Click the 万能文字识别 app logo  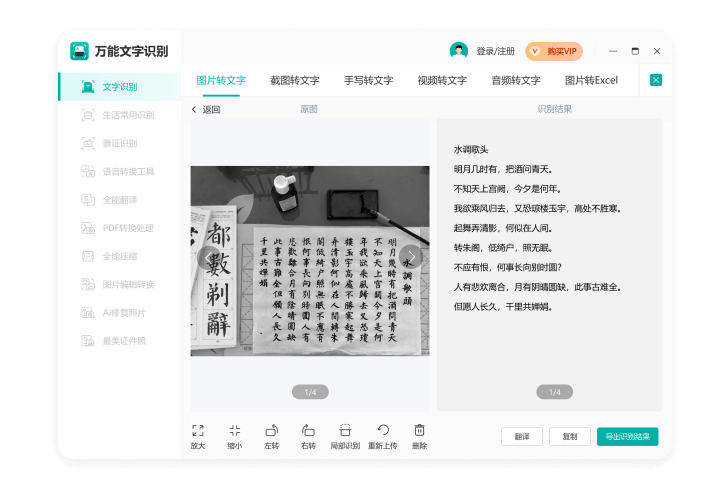79,51
